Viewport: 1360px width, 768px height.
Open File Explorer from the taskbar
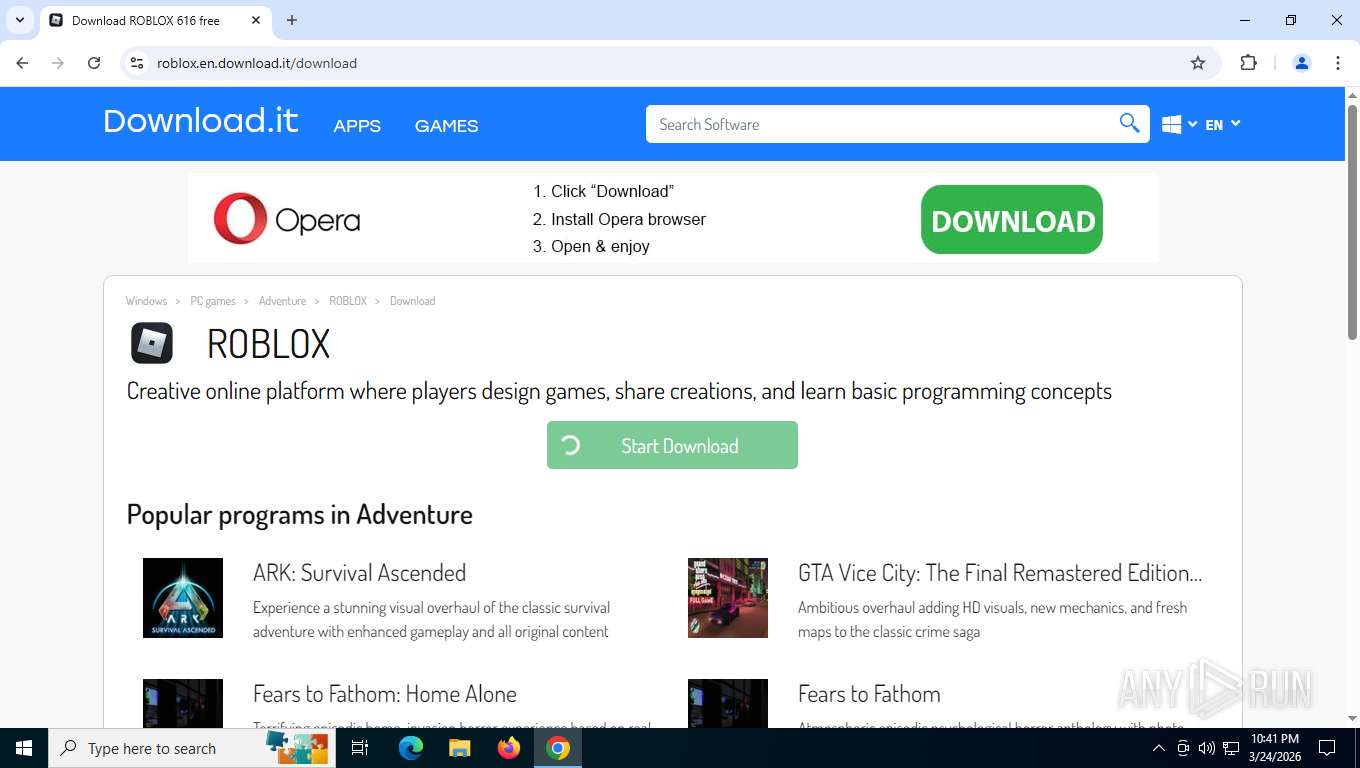pyautogui.click(x=459, y=748)
